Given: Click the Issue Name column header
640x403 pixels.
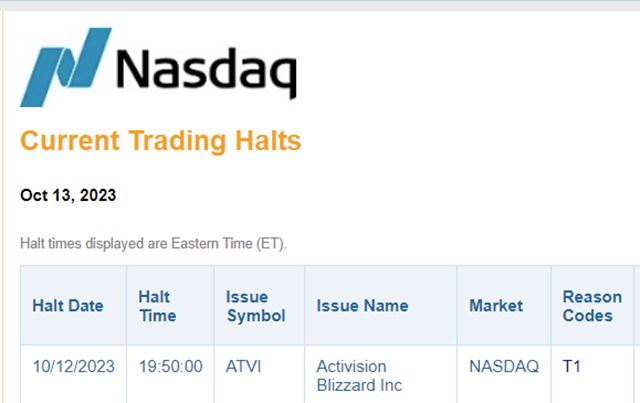Looking at the screenshot, I should tap(362, 306).
